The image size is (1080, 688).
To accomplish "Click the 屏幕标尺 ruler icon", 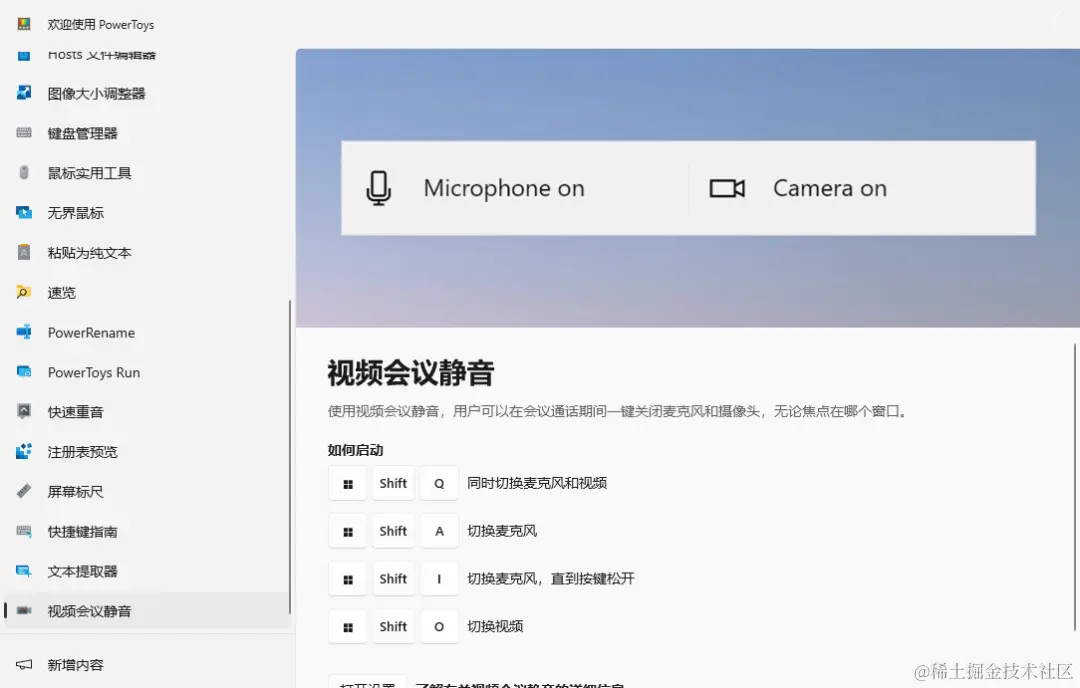I will click(x=22, y=491).
